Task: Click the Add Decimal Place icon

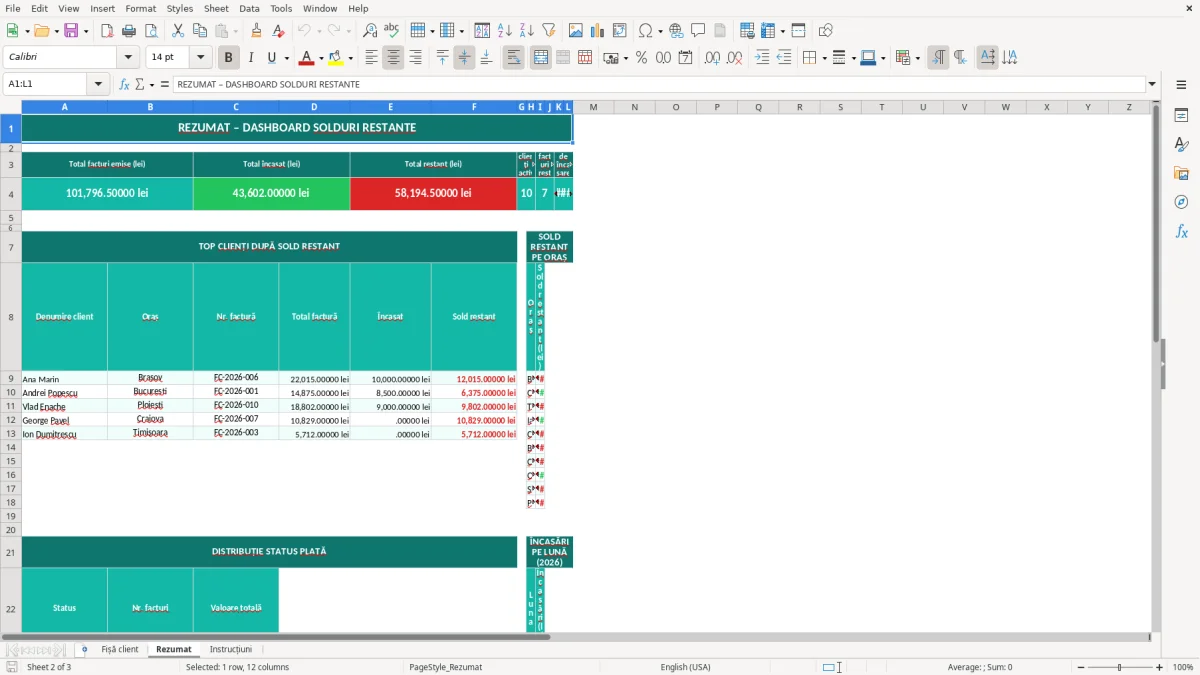Action: (713, 58)
